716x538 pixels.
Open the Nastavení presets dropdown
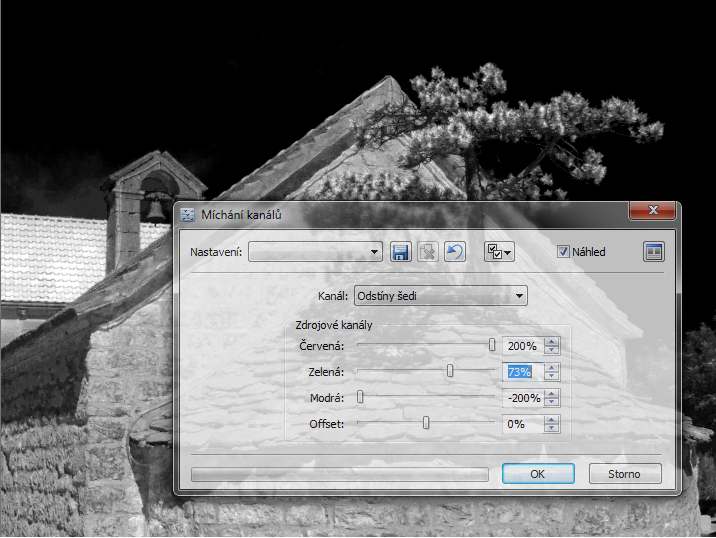click(x=316, y=252)
